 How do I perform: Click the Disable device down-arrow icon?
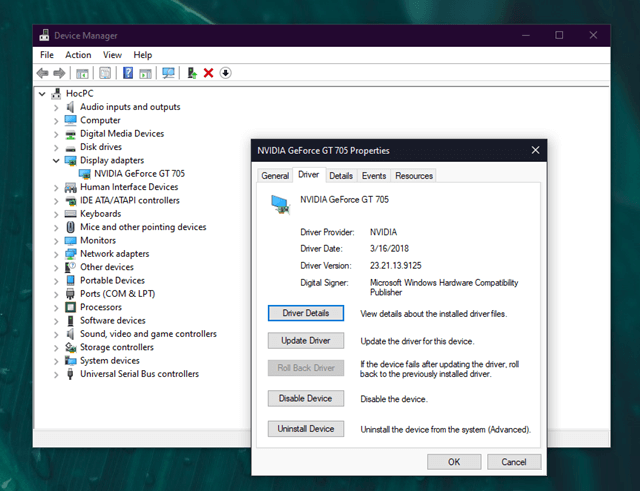(x=225, y=73)
